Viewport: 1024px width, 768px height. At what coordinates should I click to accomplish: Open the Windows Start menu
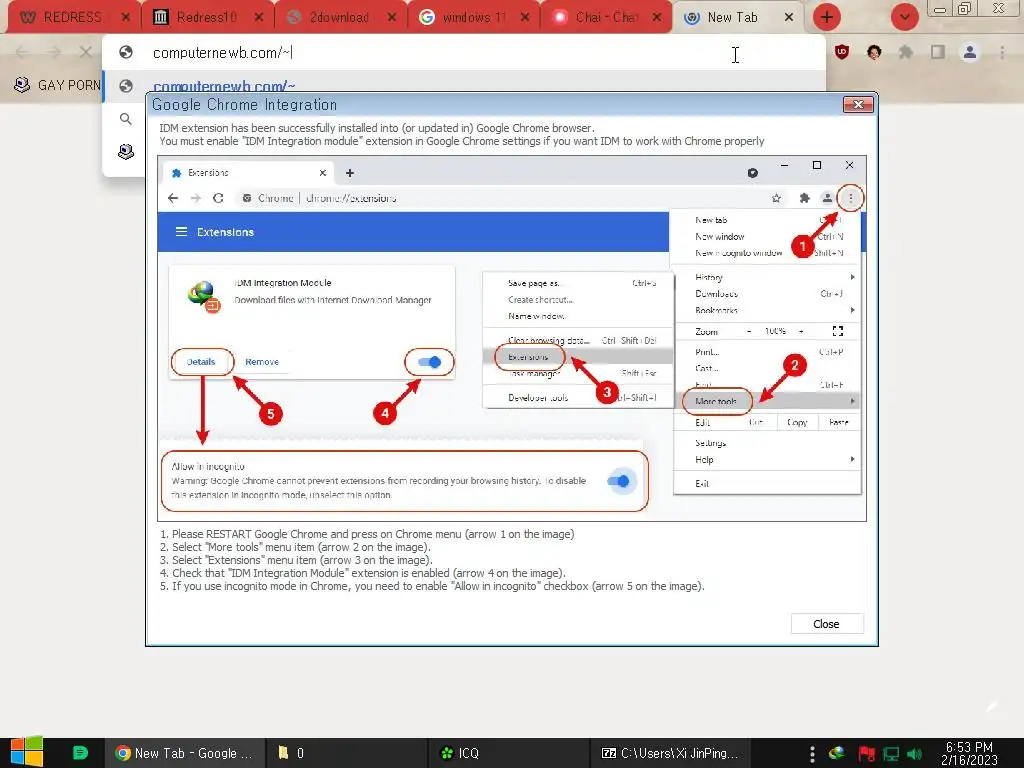pos(26,752)
